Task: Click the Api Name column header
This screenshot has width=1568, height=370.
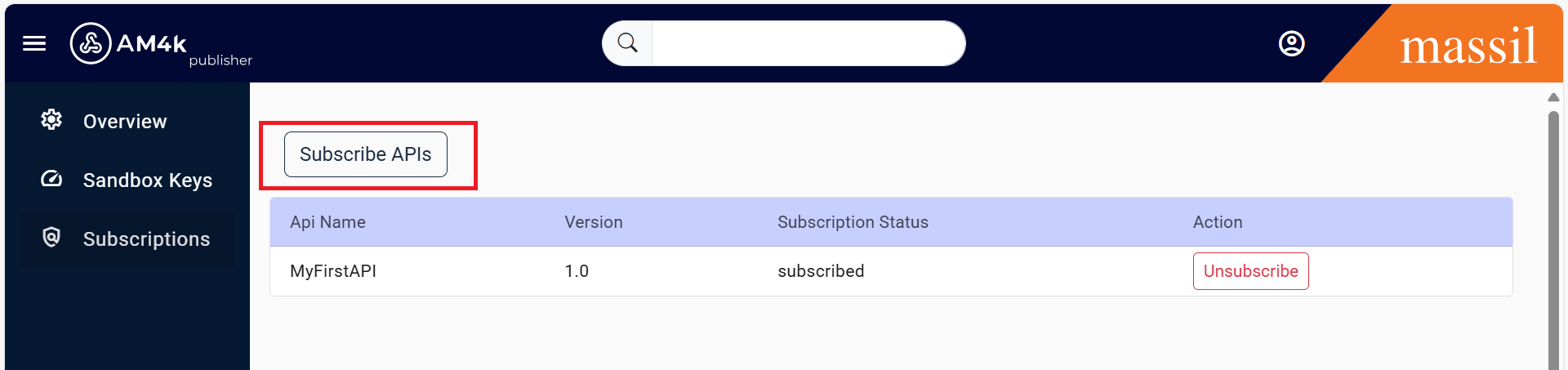Action: (x=327, y=222)
